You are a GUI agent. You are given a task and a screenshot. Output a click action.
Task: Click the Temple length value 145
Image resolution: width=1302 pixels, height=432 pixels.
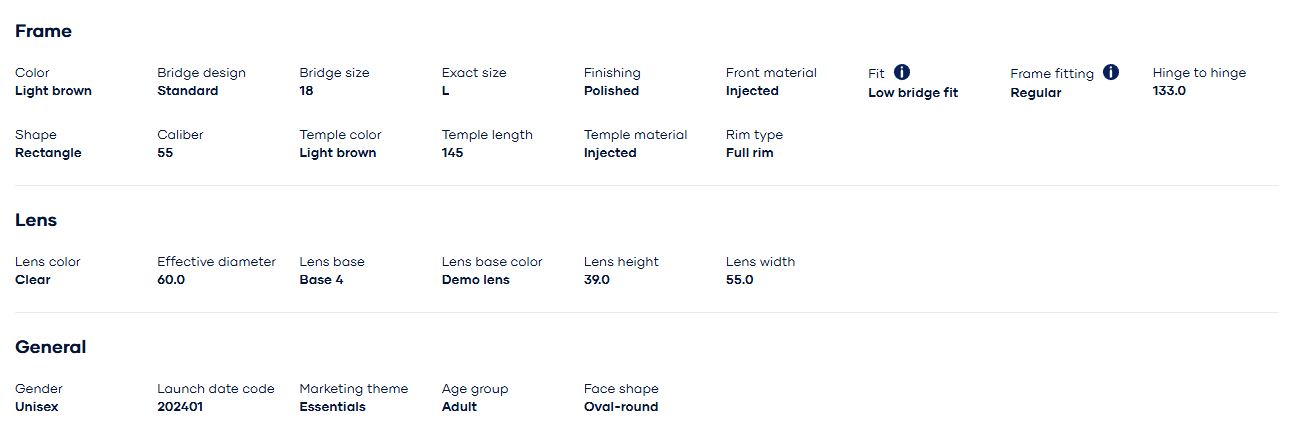452,153
